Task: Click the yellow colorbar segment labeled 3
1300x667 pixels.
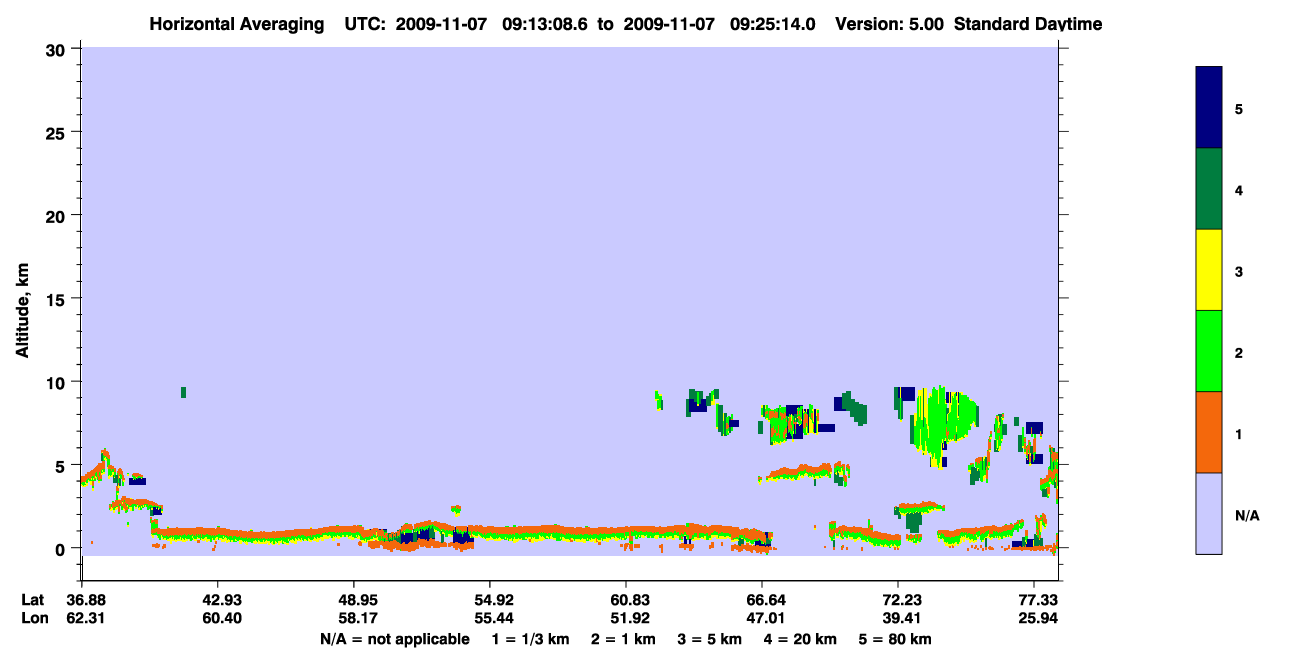Action: (x=1209, y=270)
